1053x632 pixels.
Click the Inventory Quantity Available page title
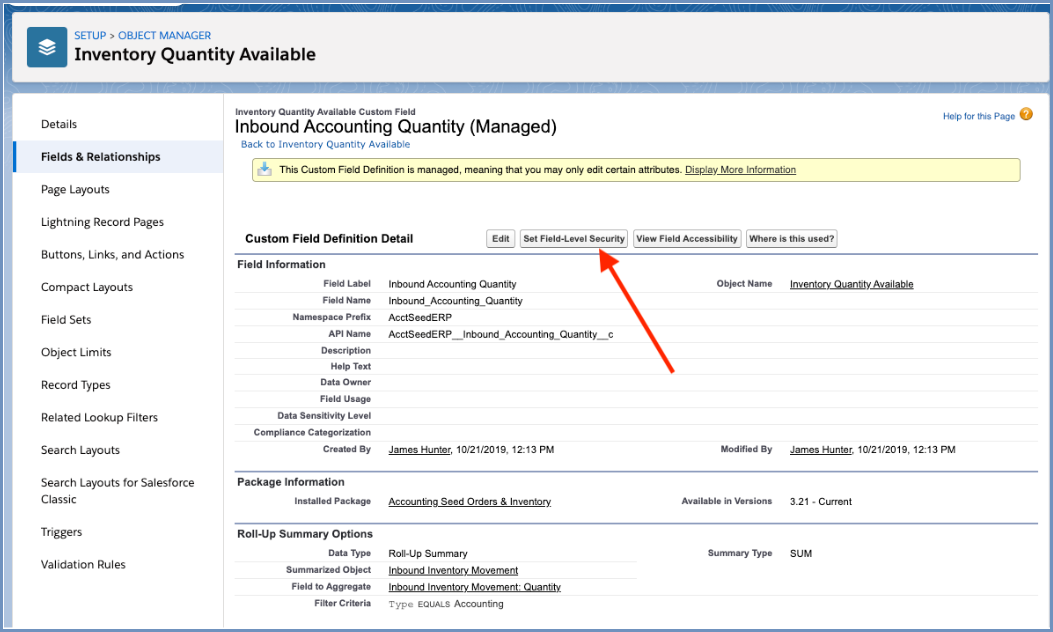point(195,54)
